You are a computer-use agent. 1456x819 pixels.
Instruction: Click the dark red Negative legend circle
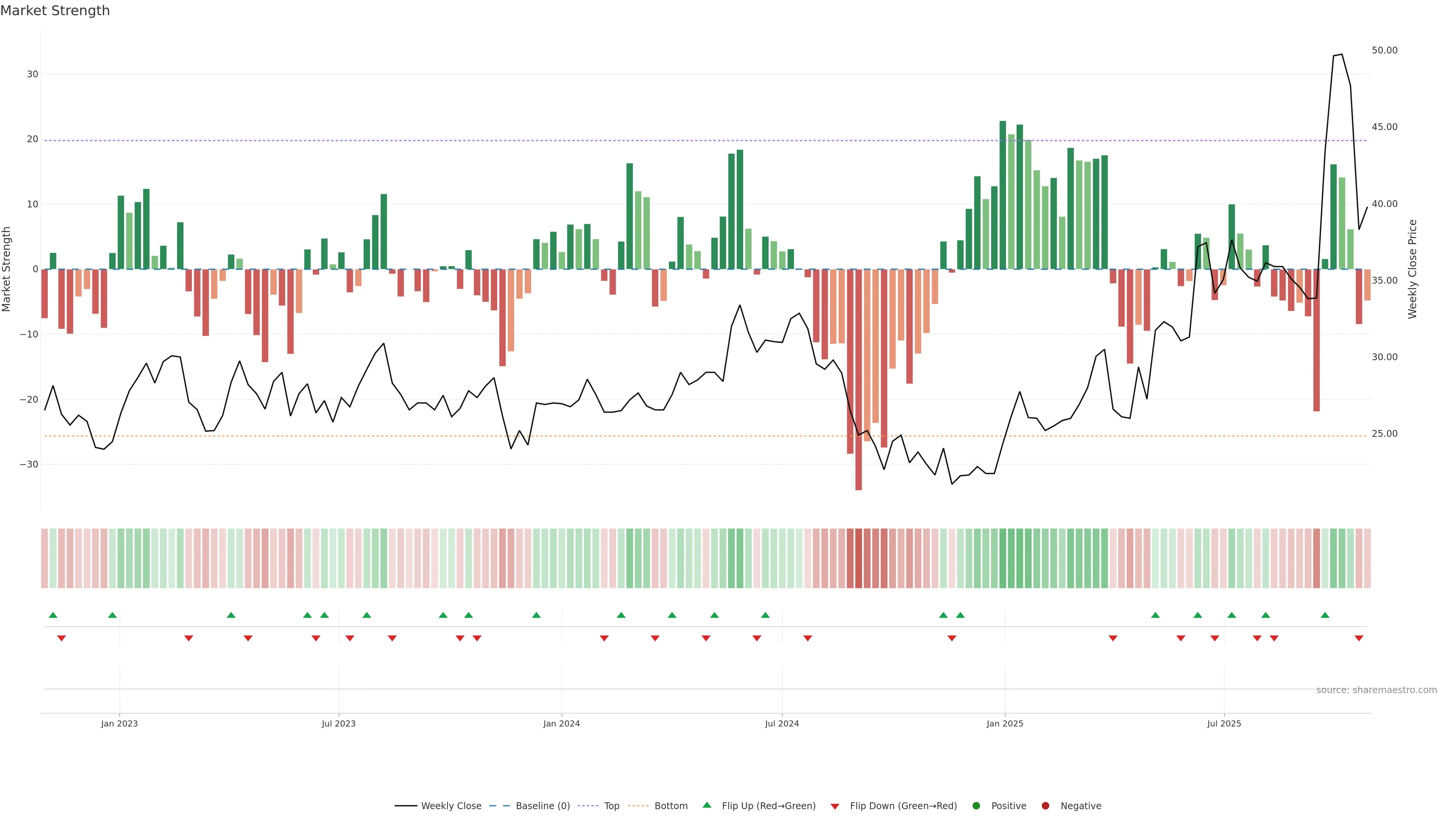point(1045,805)
